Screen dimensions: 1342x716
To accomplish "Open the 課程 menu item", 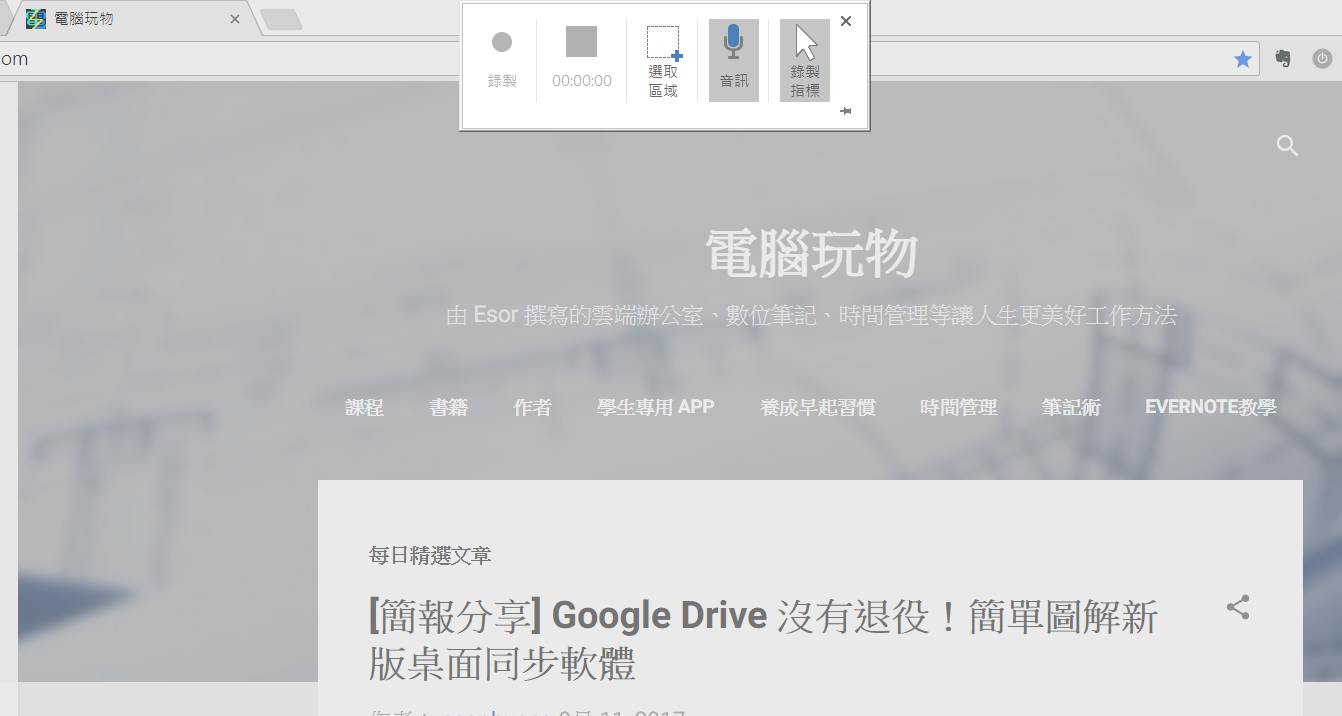I will click(364, 407).
